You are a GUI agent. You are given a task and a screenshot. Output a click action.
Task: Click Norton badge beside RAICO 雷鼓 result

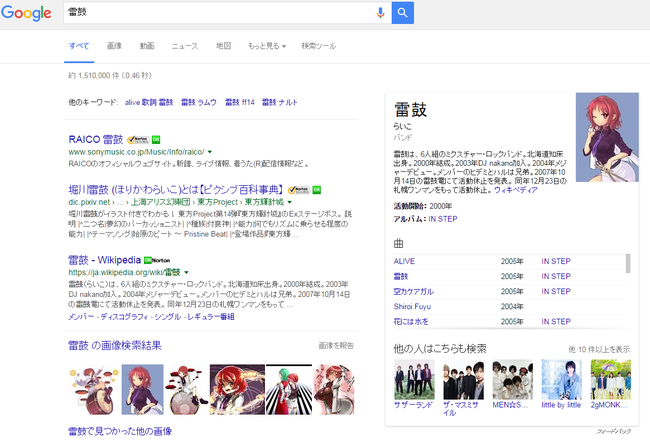click(138, 140)
